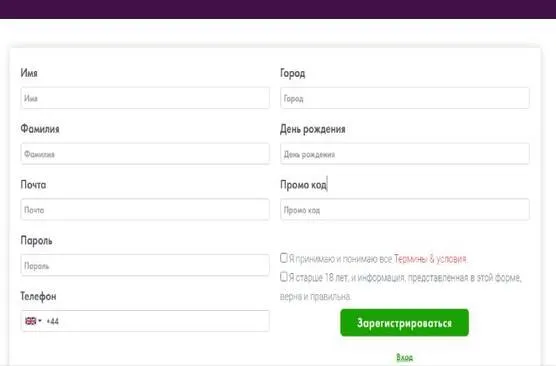Click into the Пароль password field
This screenshot has height=366, width=556.
(145, 265)
